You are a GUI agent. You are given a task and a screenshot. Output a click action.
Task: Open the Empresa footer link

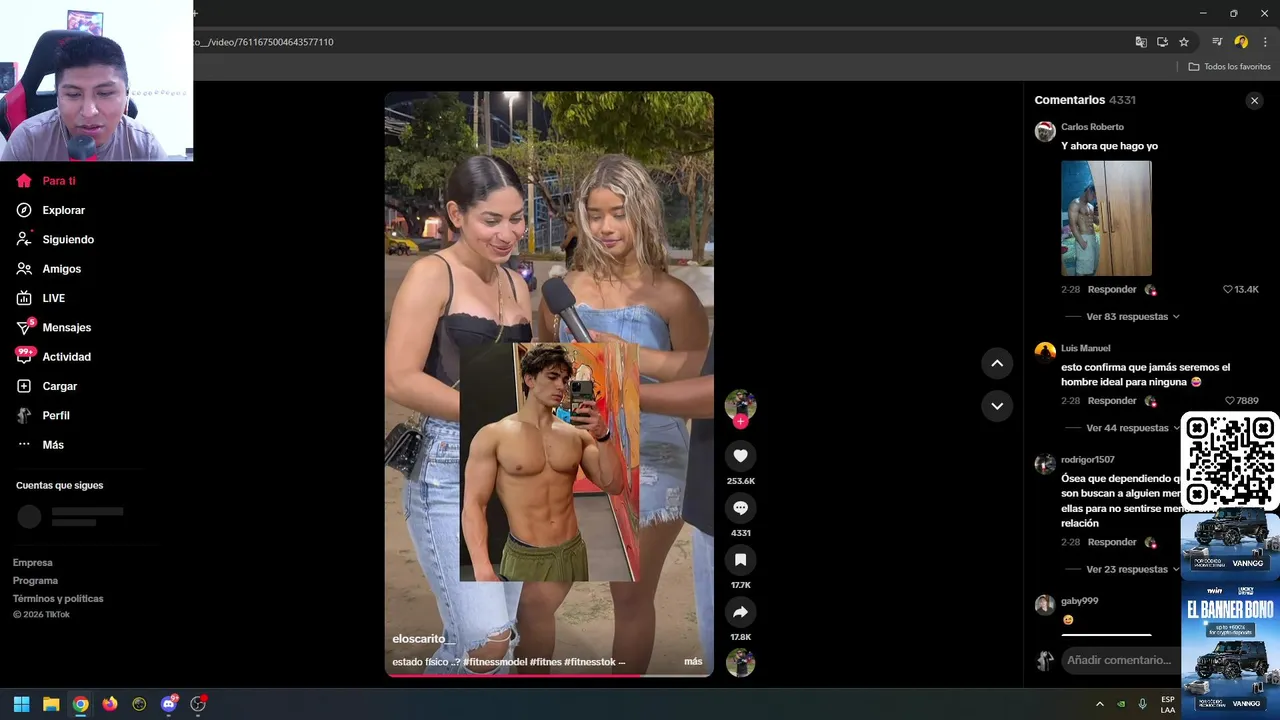click(33, 563)
